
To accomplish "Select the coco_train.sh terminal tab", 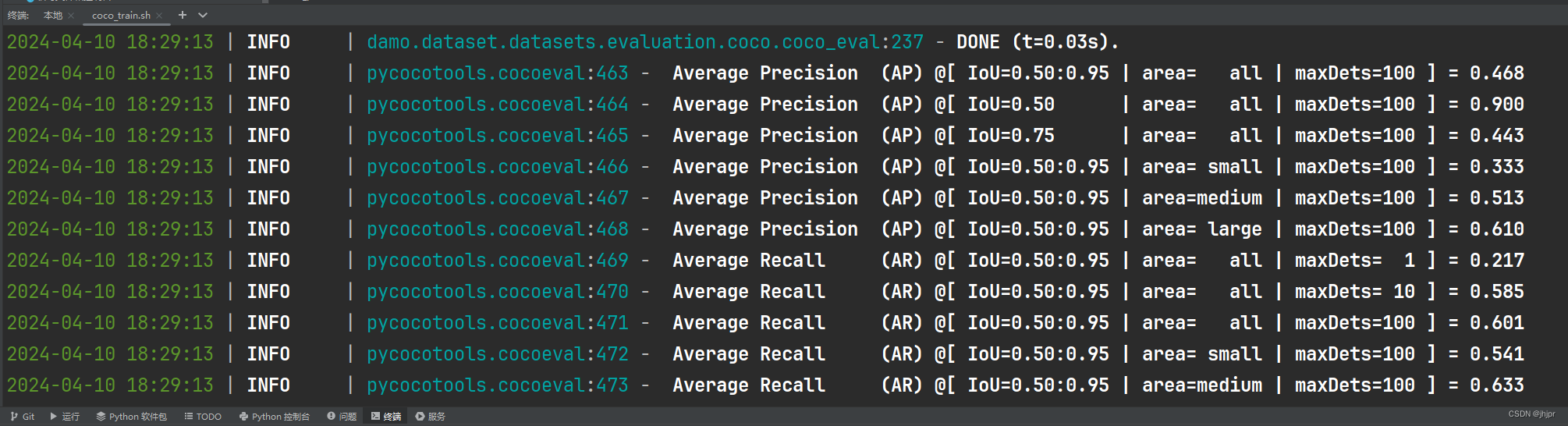I will (121, 16).
